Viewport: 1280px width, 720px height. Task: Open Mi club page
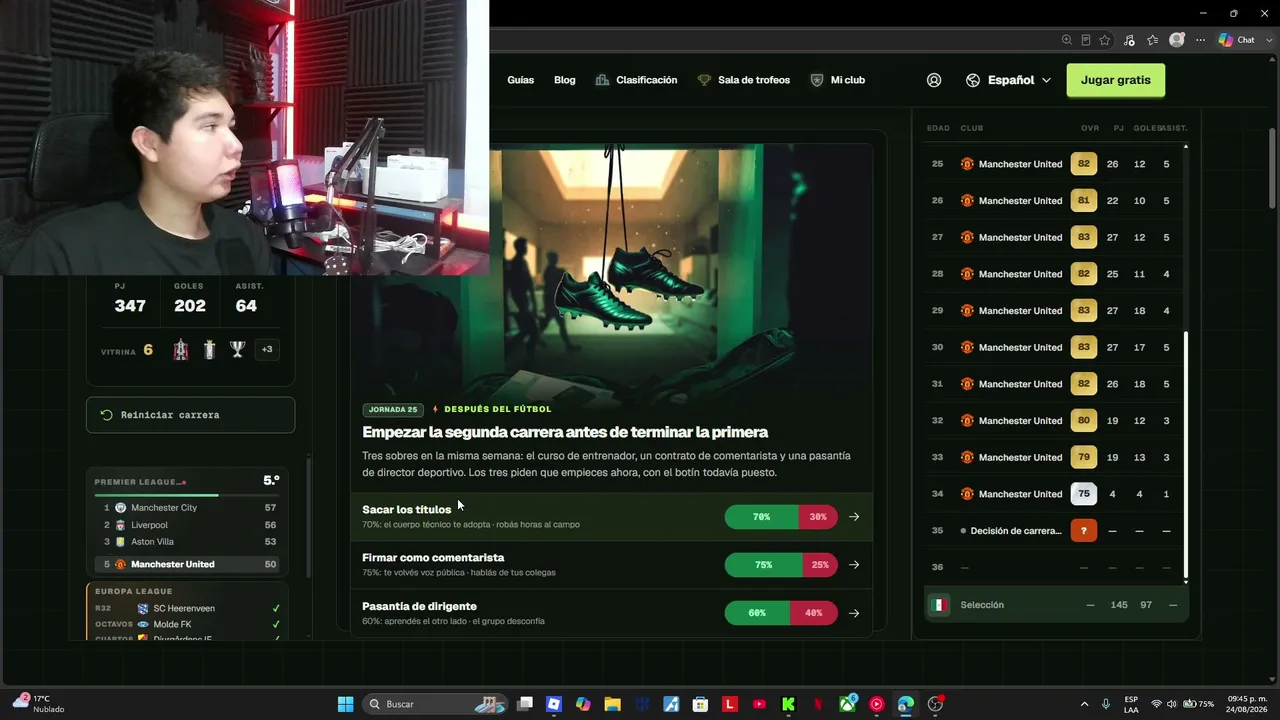838,80
